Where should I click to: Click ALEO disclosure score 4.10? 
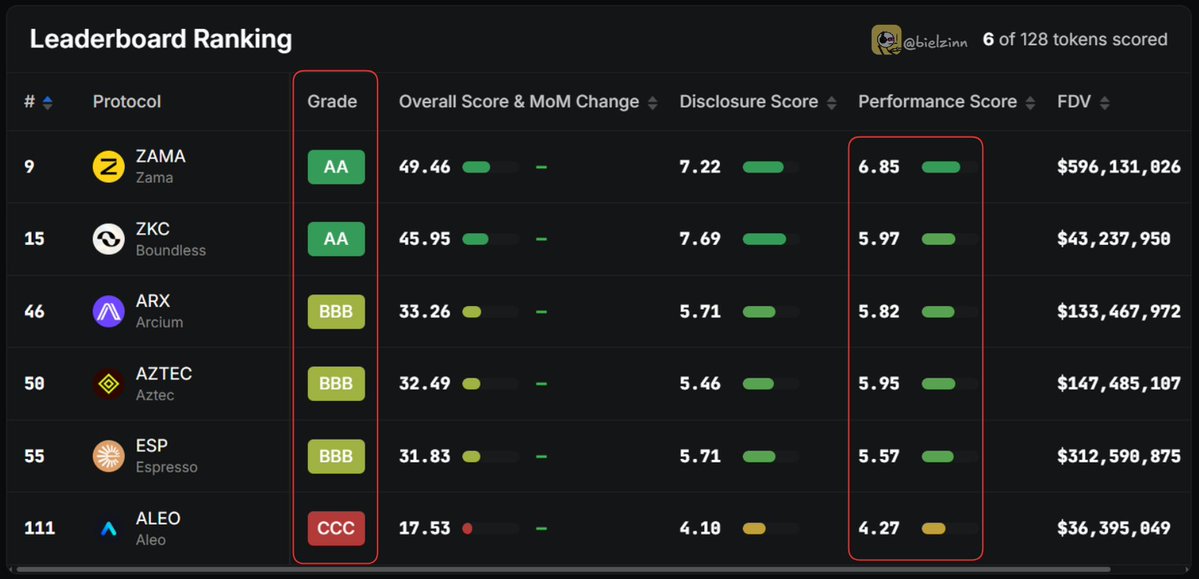(700, 529)
